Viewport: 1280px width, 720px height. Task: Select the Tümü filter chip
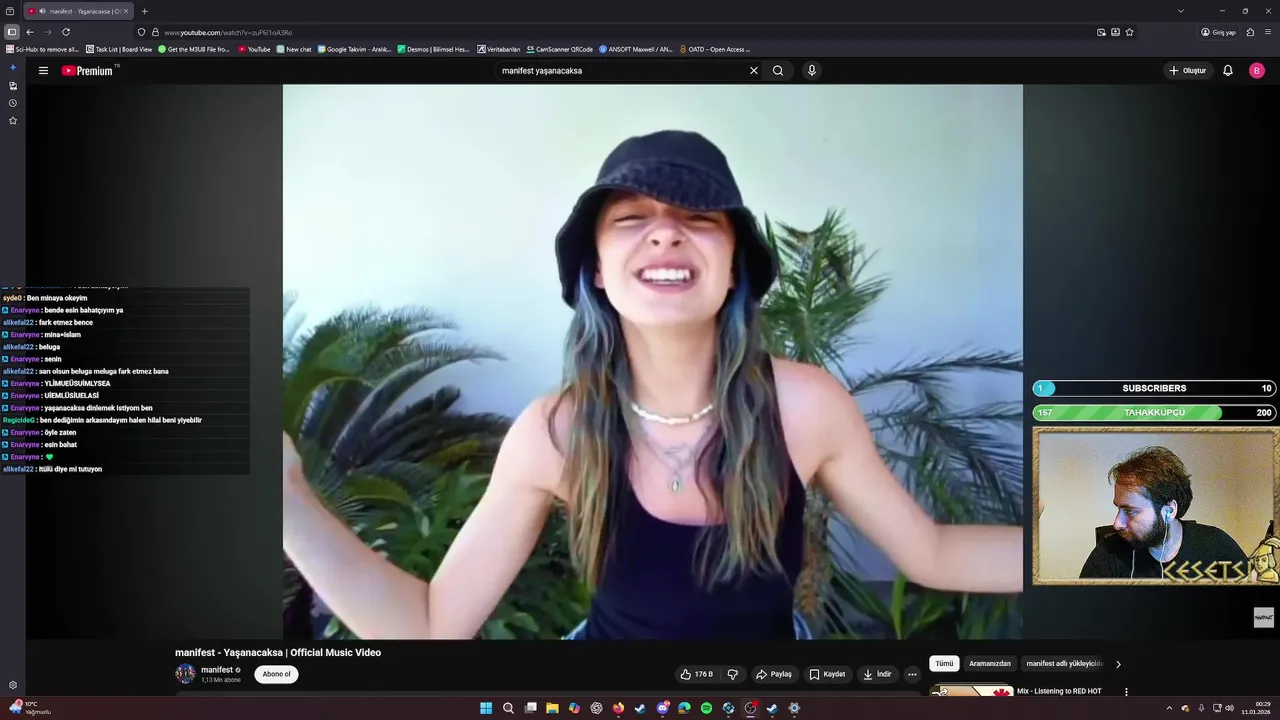coord(944,664)
